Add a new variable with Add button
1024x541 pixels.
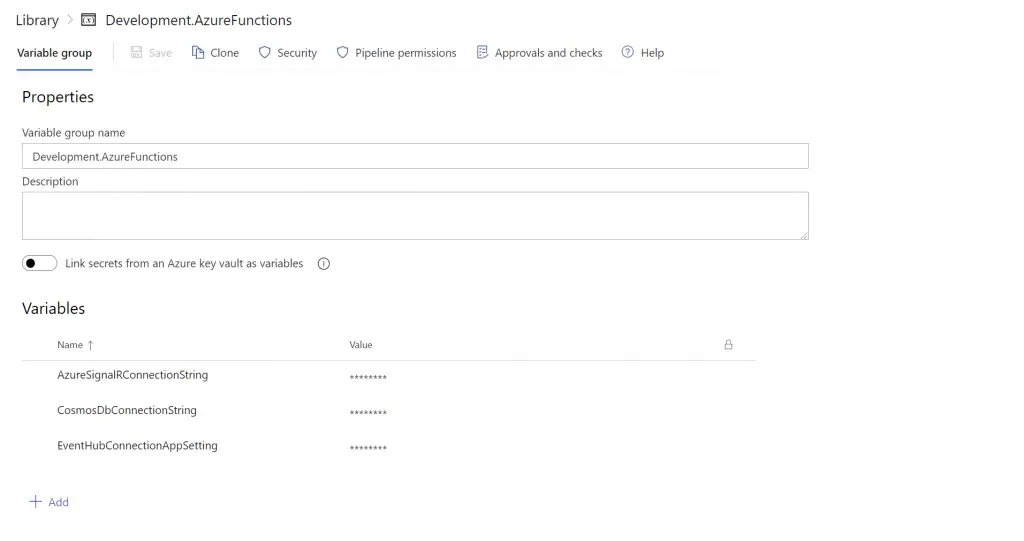49,502
